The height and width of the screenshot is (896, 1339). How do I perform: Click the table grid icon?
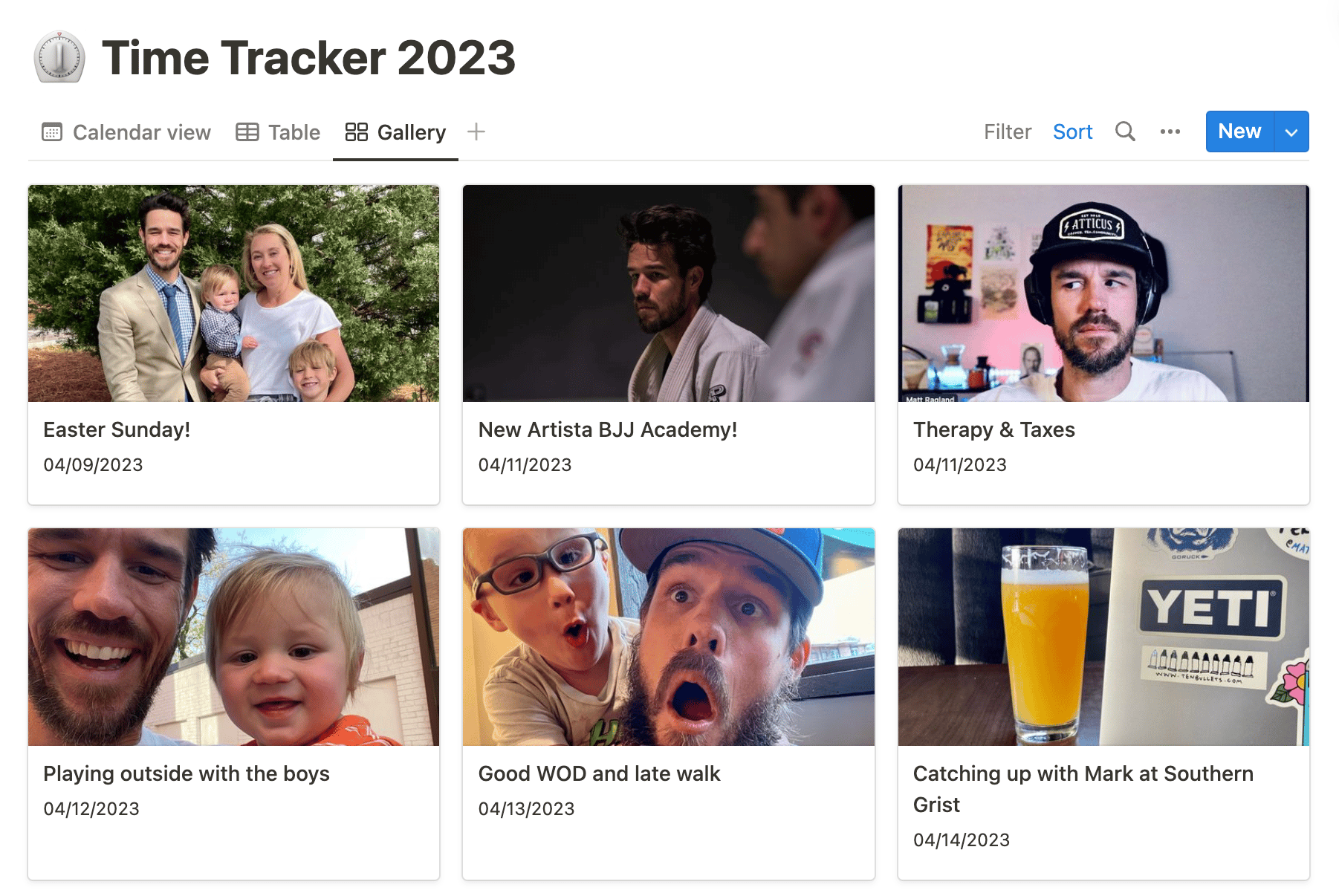tap(247, 132)
